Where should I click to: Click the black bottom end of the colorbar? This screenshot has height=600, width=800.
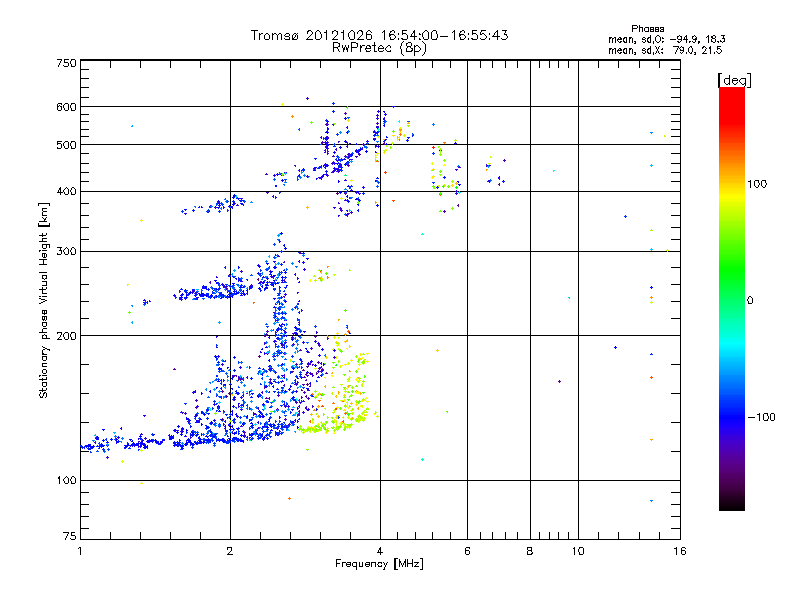point(732,503)
